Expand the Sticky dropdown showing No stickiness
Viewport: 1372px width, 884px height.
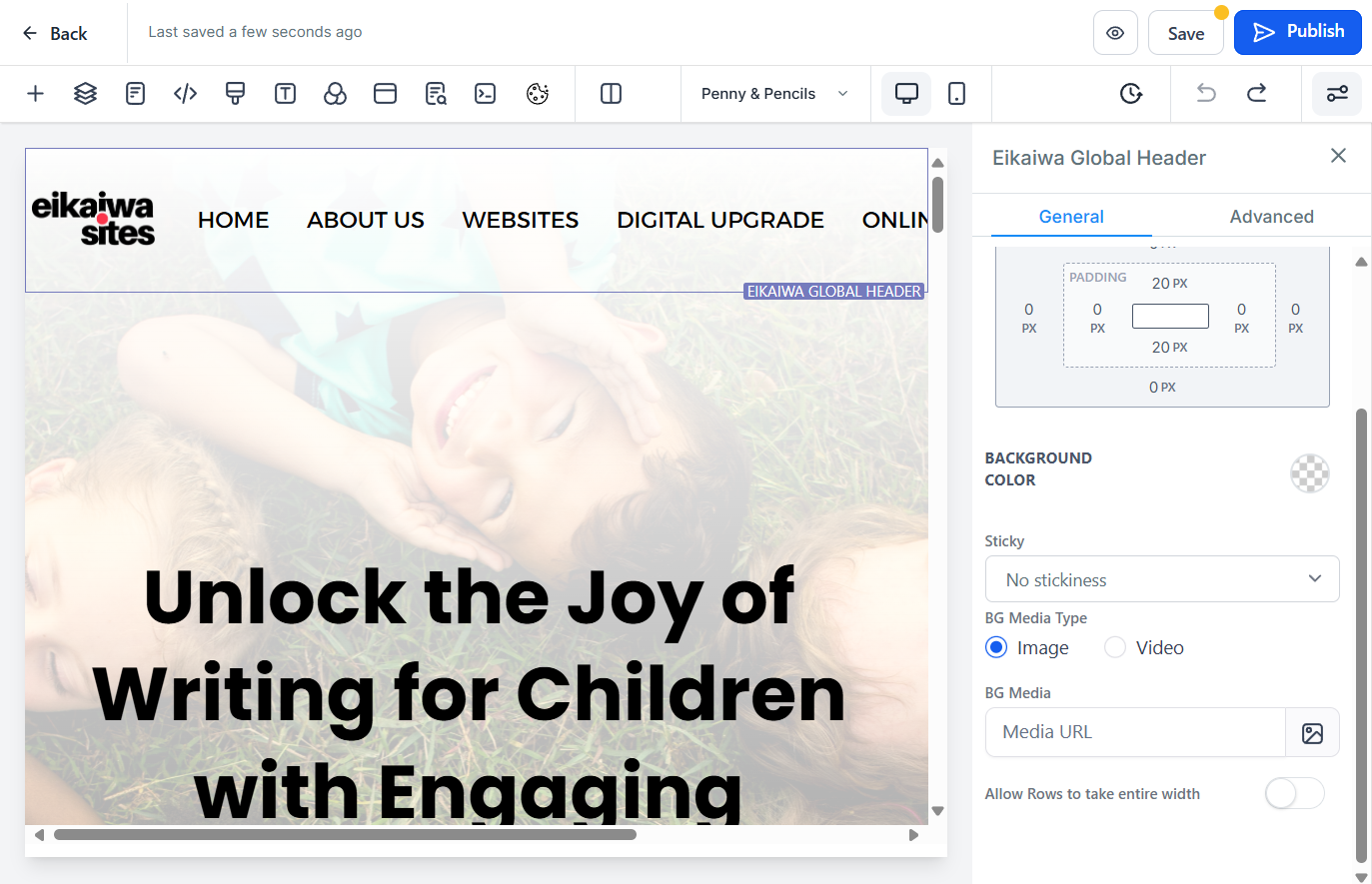pos(1162,579)
